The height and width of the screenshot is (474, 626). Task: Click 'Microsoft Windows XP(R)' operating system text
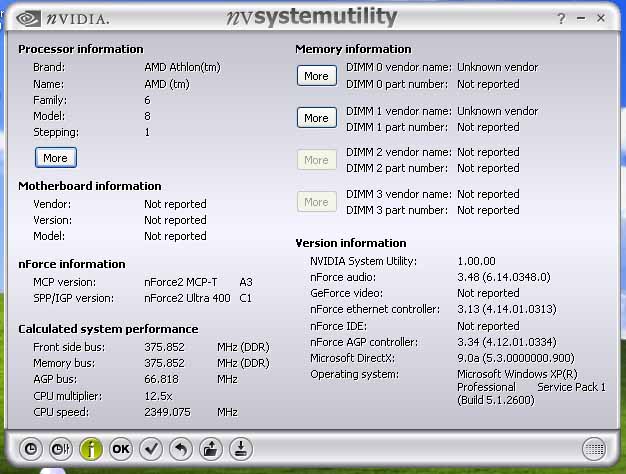(x=517, y=374)
